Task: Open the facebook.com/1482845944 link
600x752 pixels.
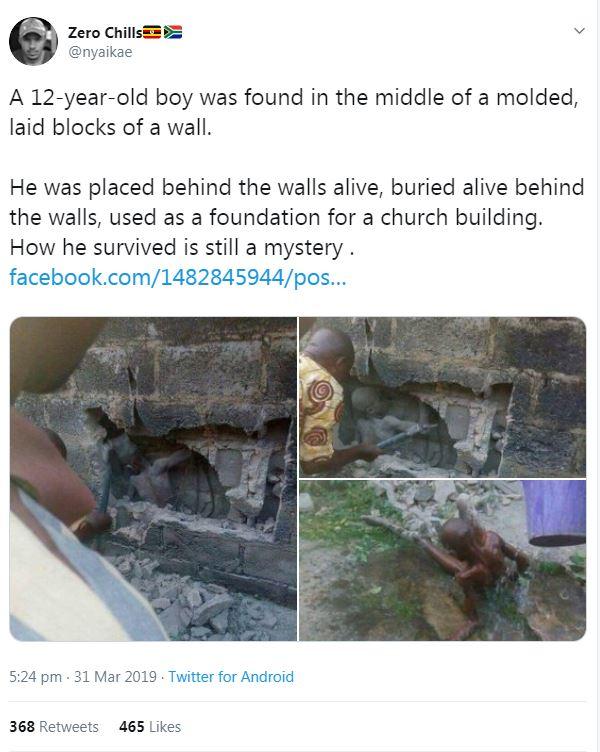Action: (x=177, y=277)
